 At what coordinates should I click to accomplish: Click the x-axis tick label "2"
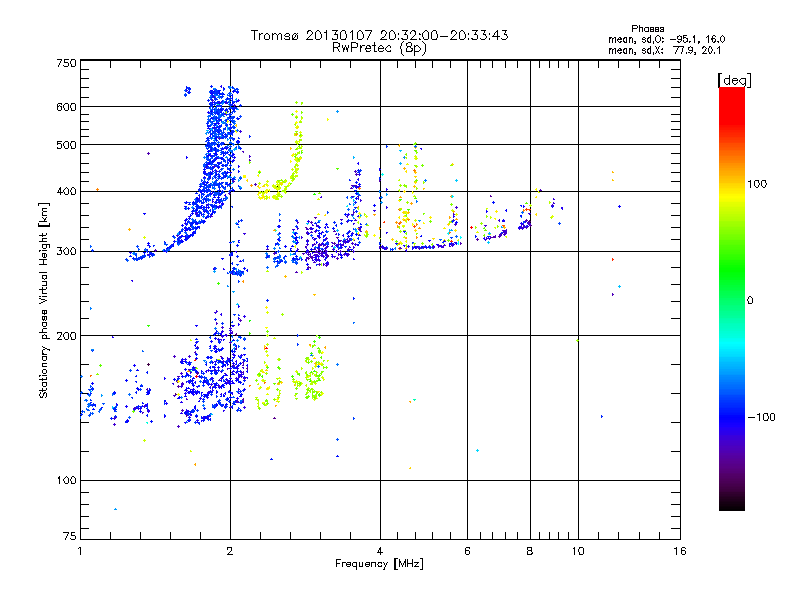230,551
